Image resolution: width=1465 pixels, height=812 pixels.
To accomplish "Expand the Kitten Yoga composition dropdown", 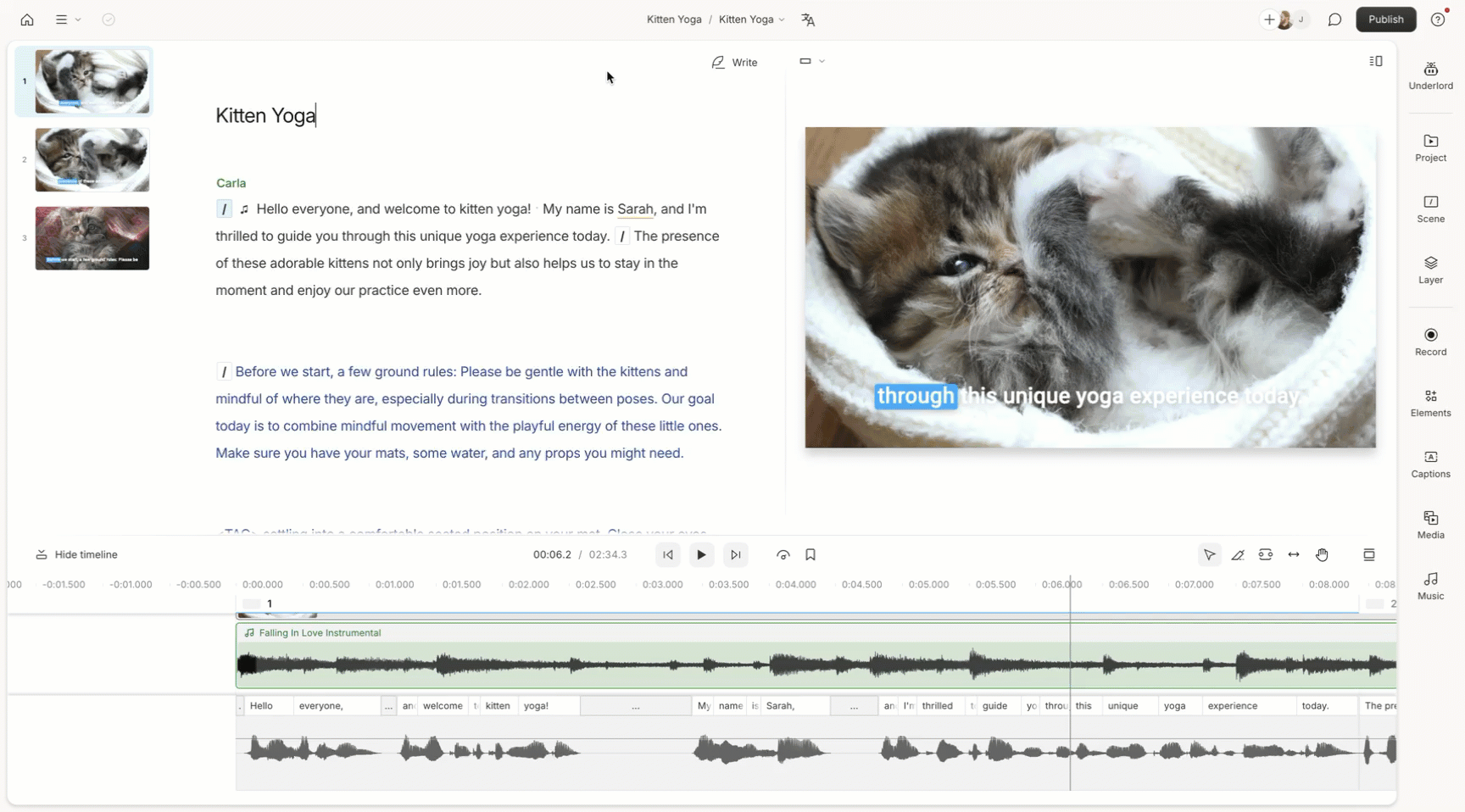I will point(752,19).
